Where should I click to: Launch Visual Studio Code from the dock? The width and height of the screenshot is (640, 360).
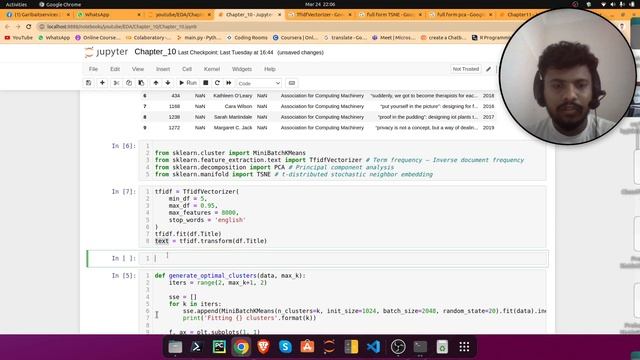coord(373,347)
